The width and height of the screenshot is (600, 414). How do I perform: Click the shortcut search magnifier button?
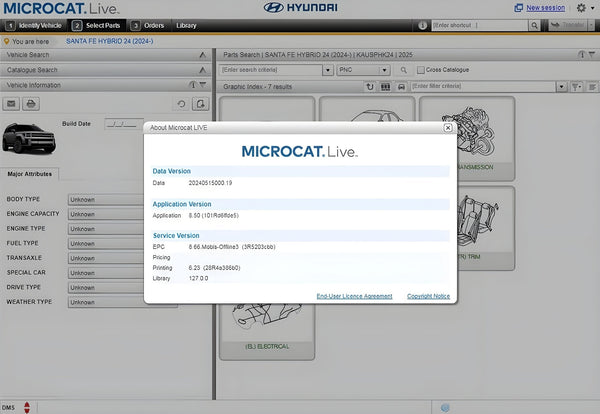pyautogui.click(x=534, y=26)
